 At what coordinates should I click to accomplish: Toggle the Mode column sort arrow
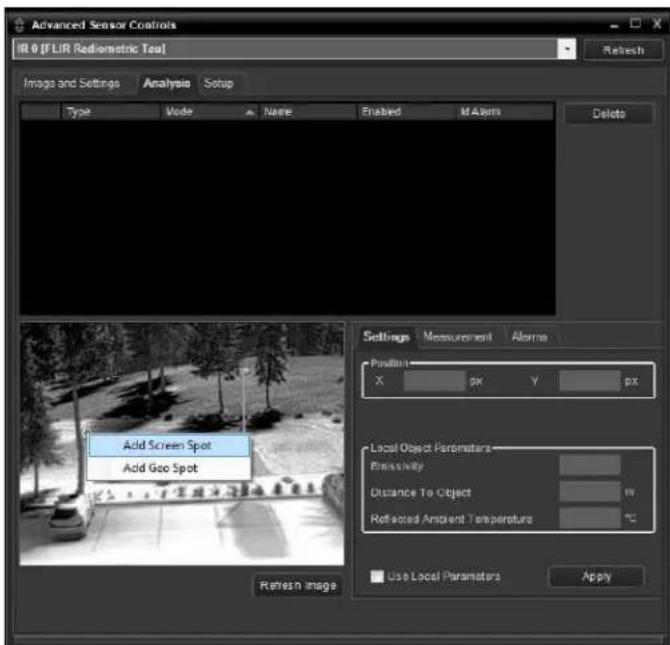click(x=250, y=112)
